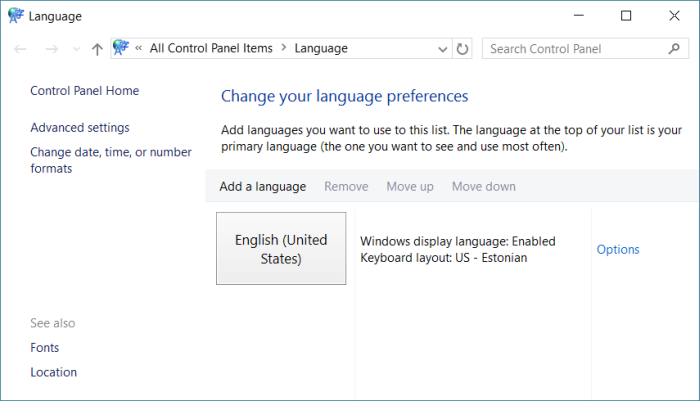The width and height of the screenshot is (700, 401).
Task: Close the Language window
Action: [x=674, y=16]
